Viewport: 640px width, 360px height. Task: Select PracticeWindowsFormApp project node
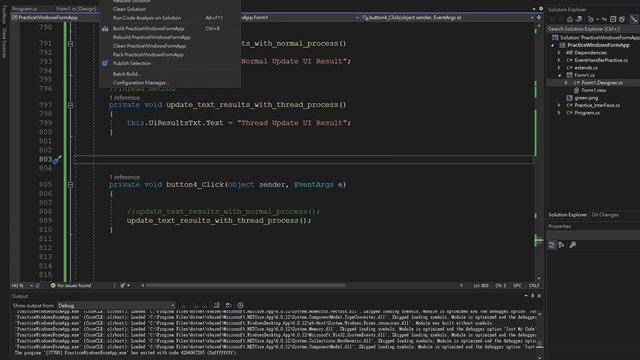coord(598,45)
